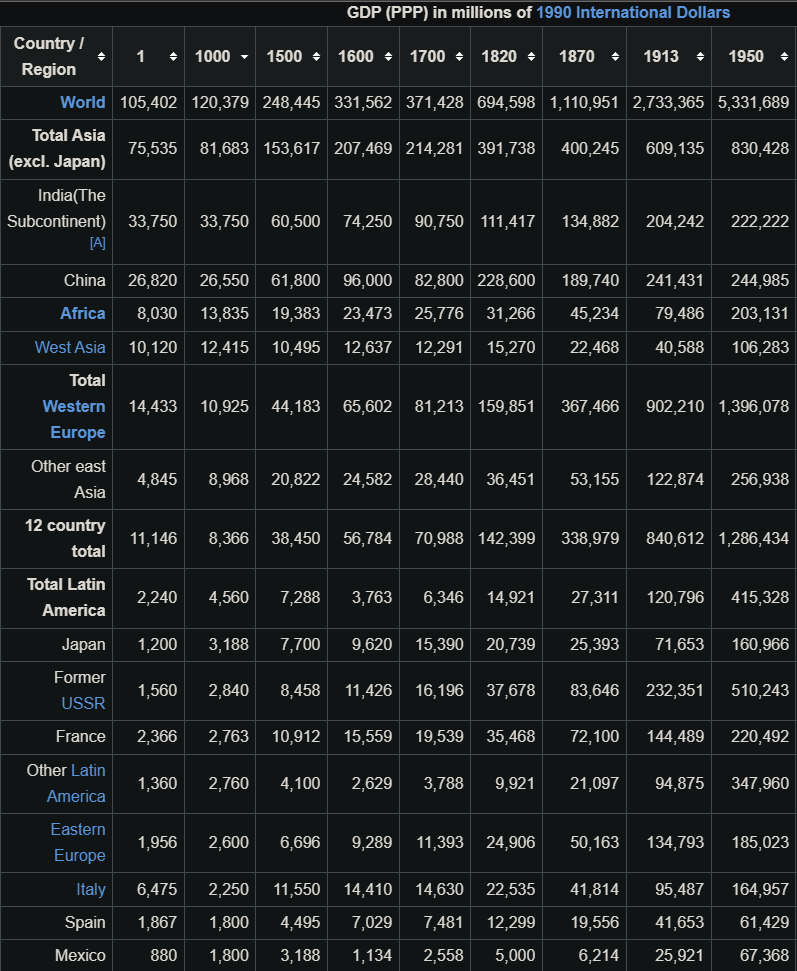The width and height of the screenshot is (797, 971).
Task: Sort by year 1950 column arrows
Action: tap(784, 56)
